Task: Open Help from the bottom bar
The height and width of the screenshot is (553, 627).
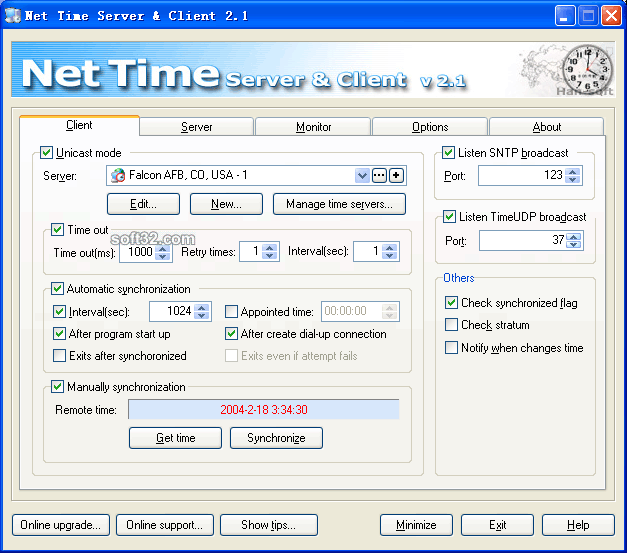Action: (x=578, y=525)
